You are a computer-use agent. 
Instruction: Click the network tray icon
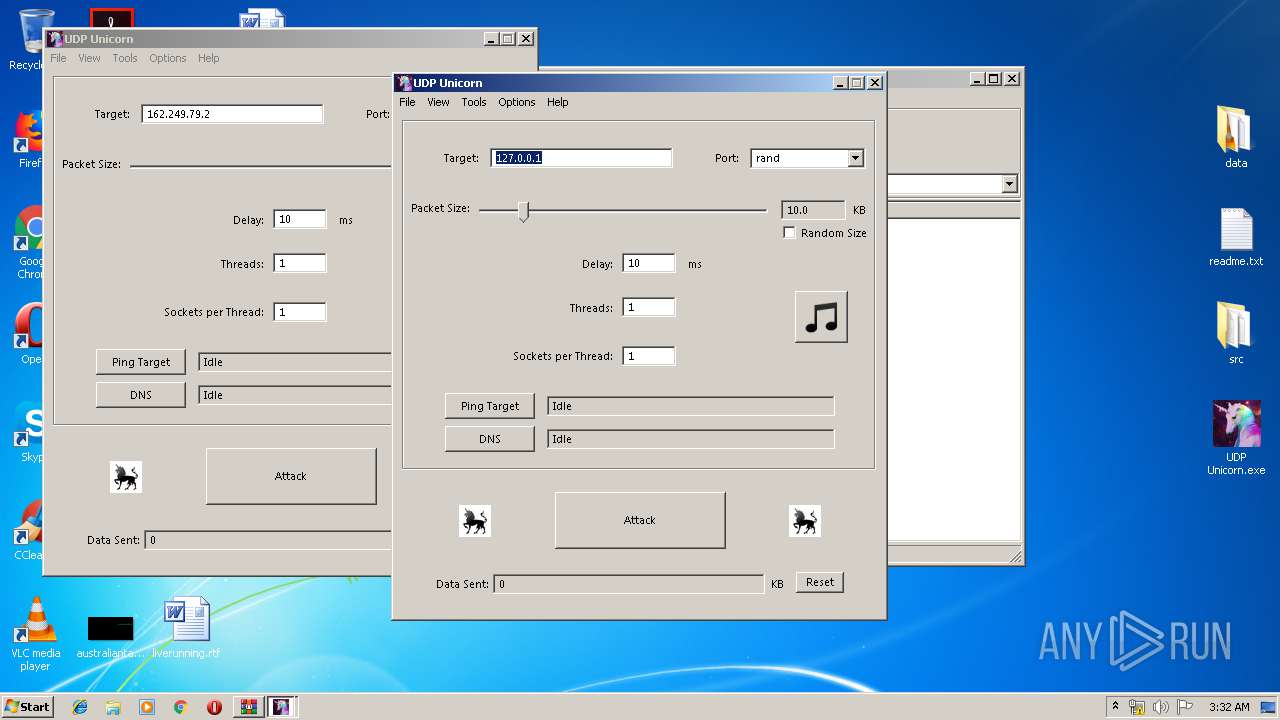click(1137, 707)
